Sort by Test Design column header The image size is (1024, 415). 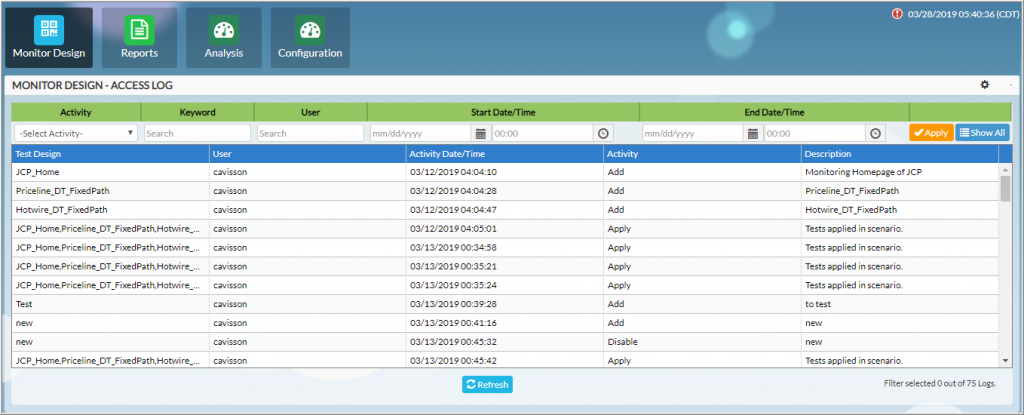pyautogui.click(x=110, y=154)
